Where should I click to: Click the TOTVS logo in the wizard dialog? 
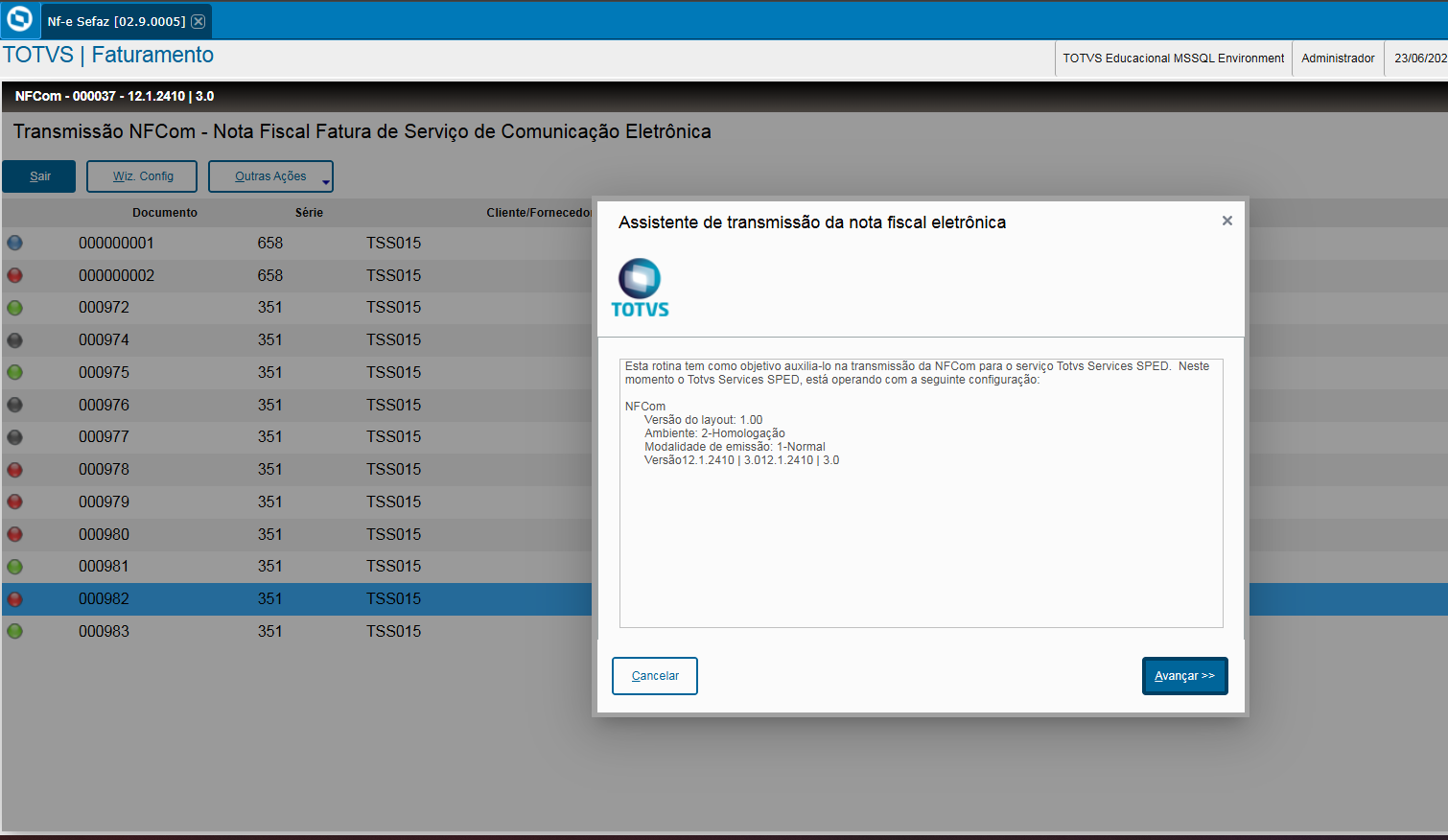[640, 288]
